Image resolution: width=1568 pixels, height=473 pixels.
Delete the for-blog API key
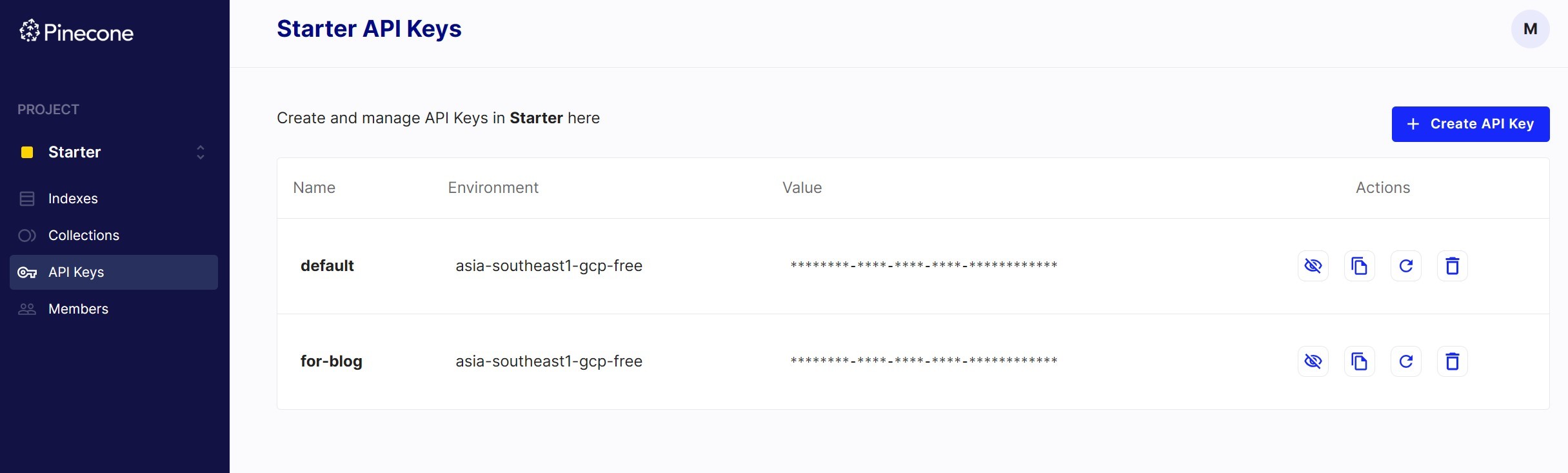1453,361
